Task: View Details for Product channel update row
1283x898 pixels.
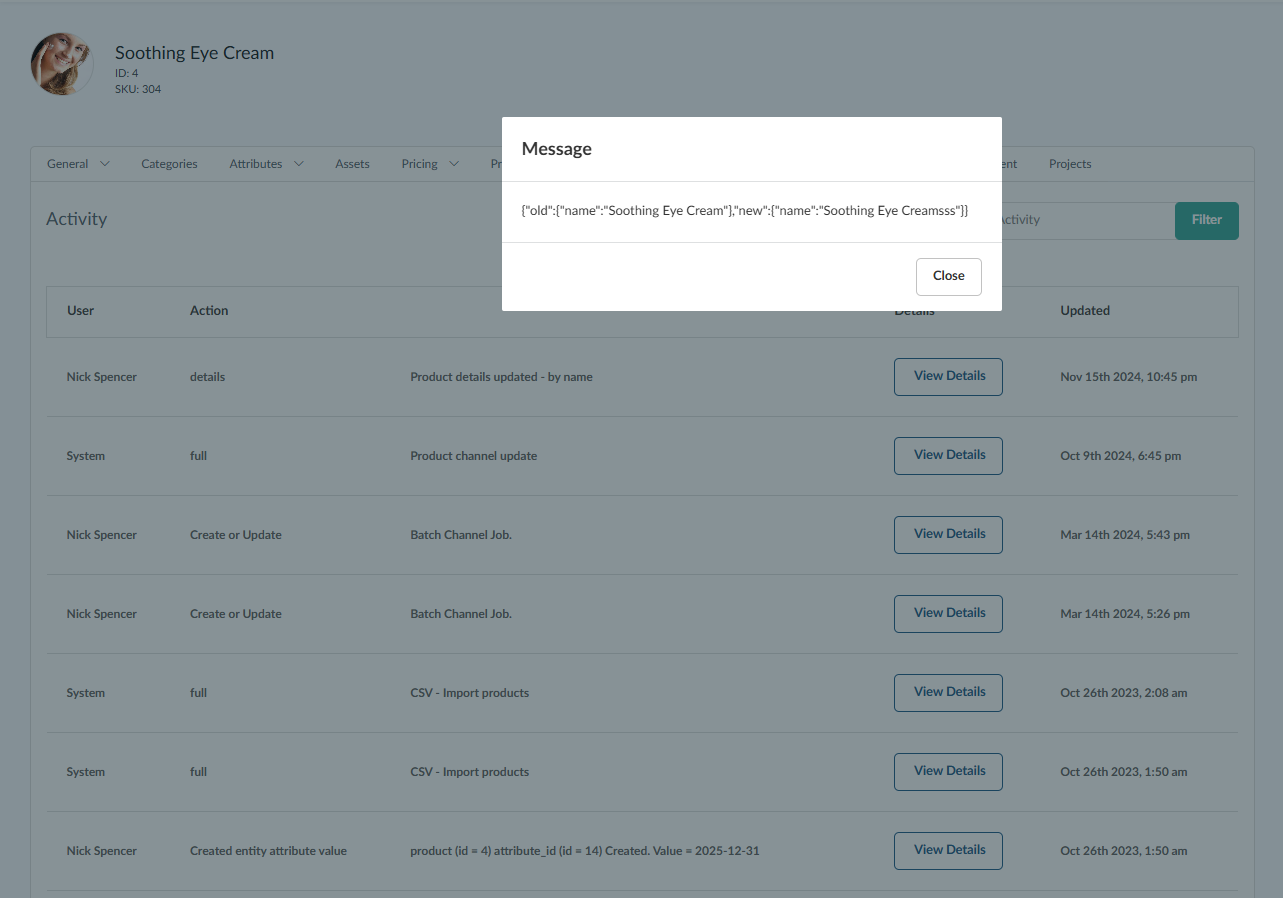Action: point(948,456)
